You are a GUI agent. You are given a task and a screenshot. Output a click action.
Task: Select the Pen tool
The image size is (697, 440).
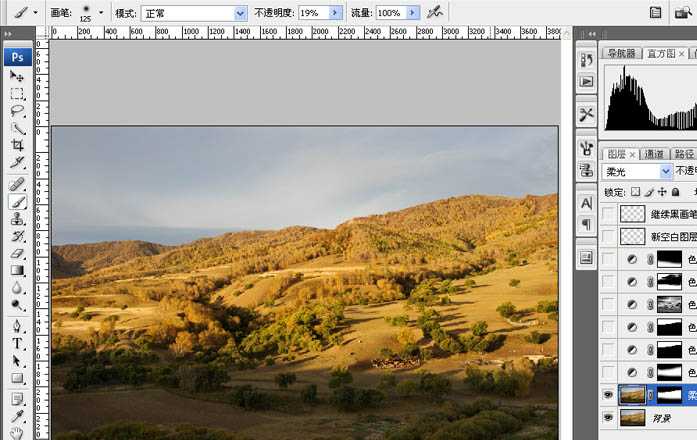pos(17,326)
